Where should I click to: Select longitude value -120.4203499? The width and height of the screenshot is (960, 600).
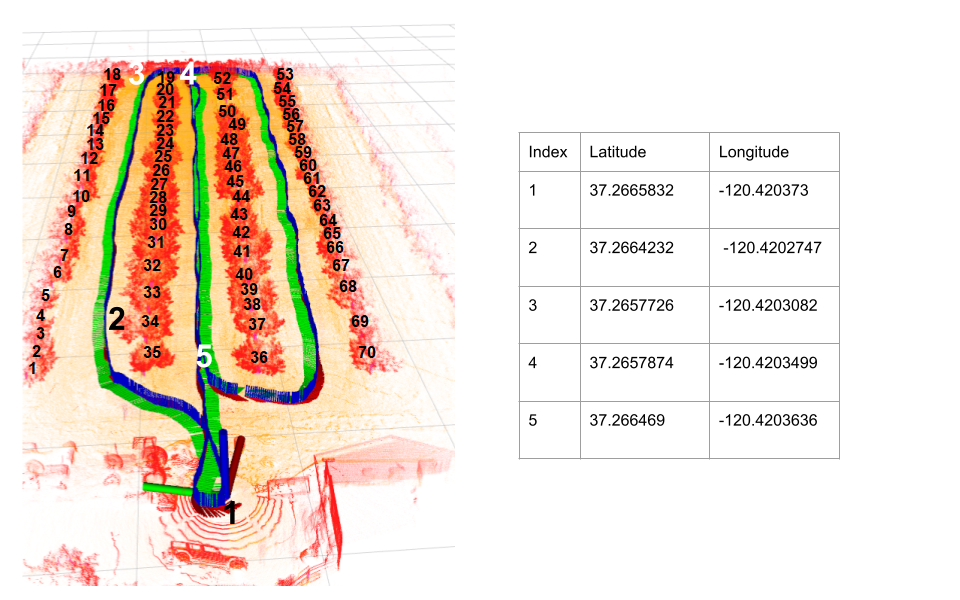(x=768, y=363)
